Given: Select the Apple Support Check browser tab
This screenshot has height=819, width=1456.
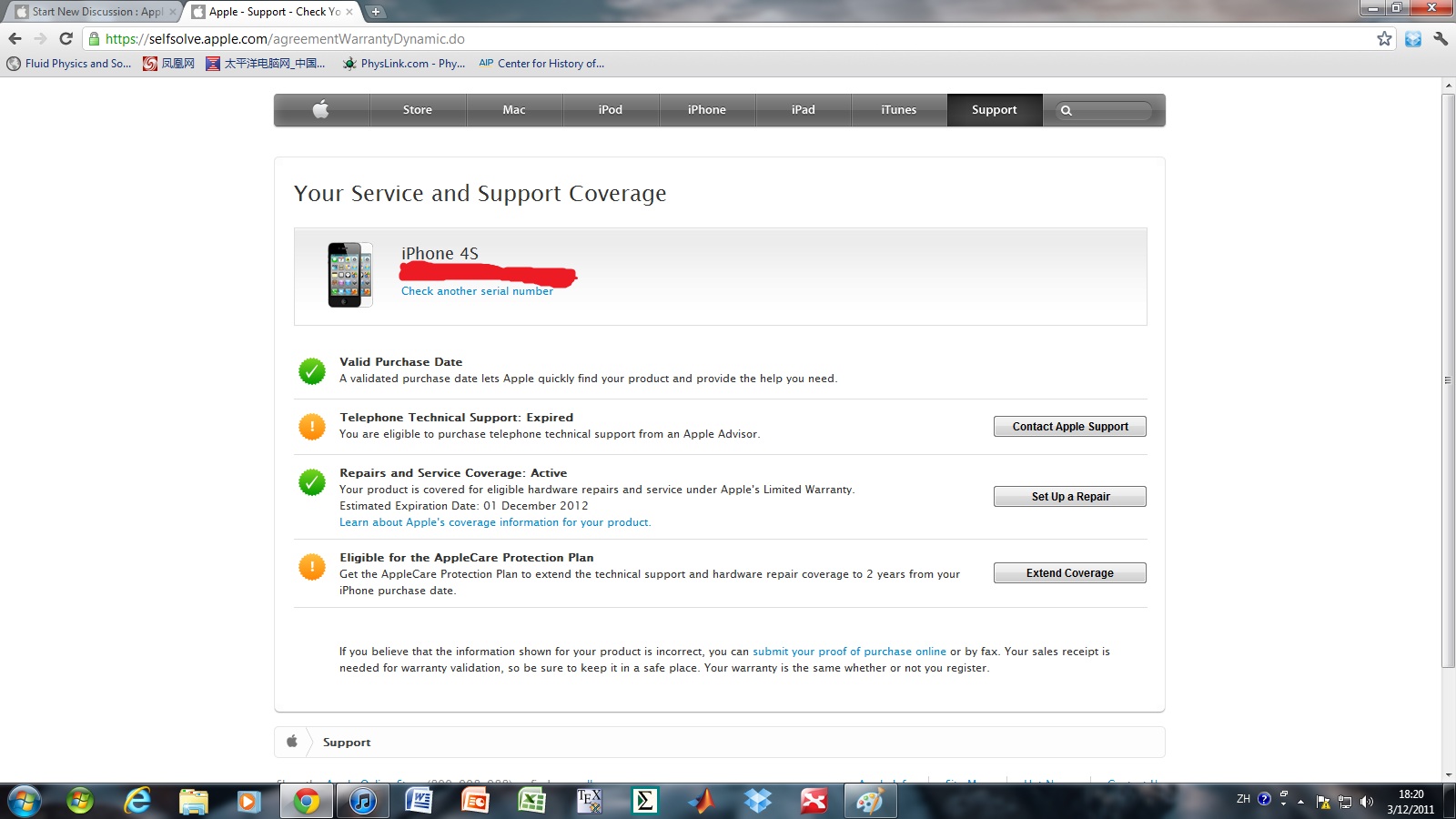Looking at the screenshot, I should point(271,12).
